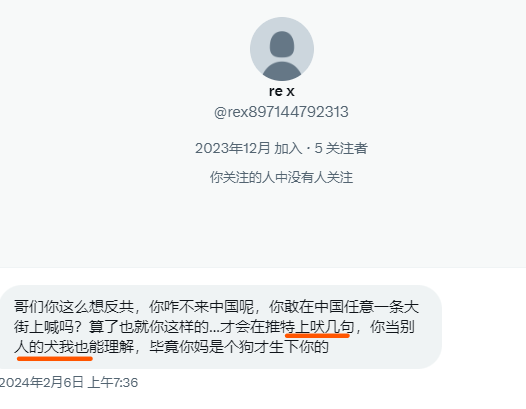Click the orange underline on the last message line
Screen dimensions: 526x409
click(x=55, y=359)
